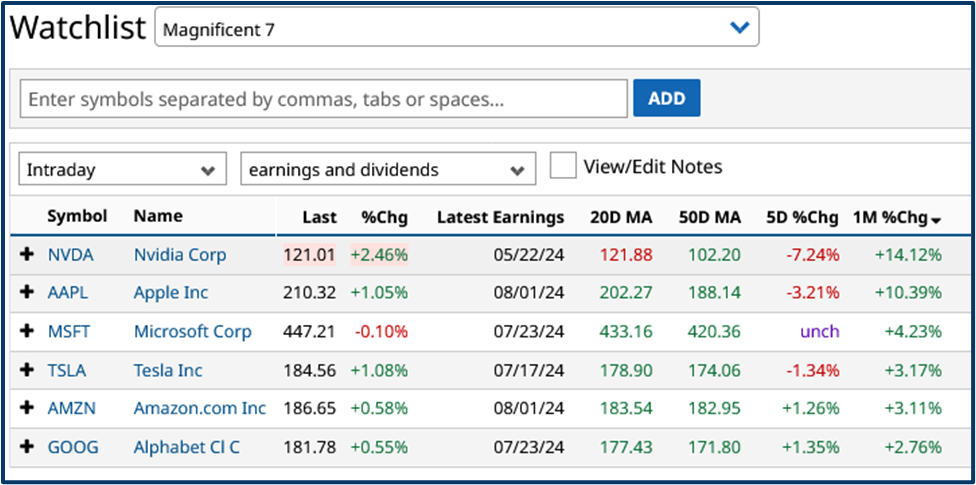
Task: Expand the TSLA row plus icon
Action: [x=27, y=370]
